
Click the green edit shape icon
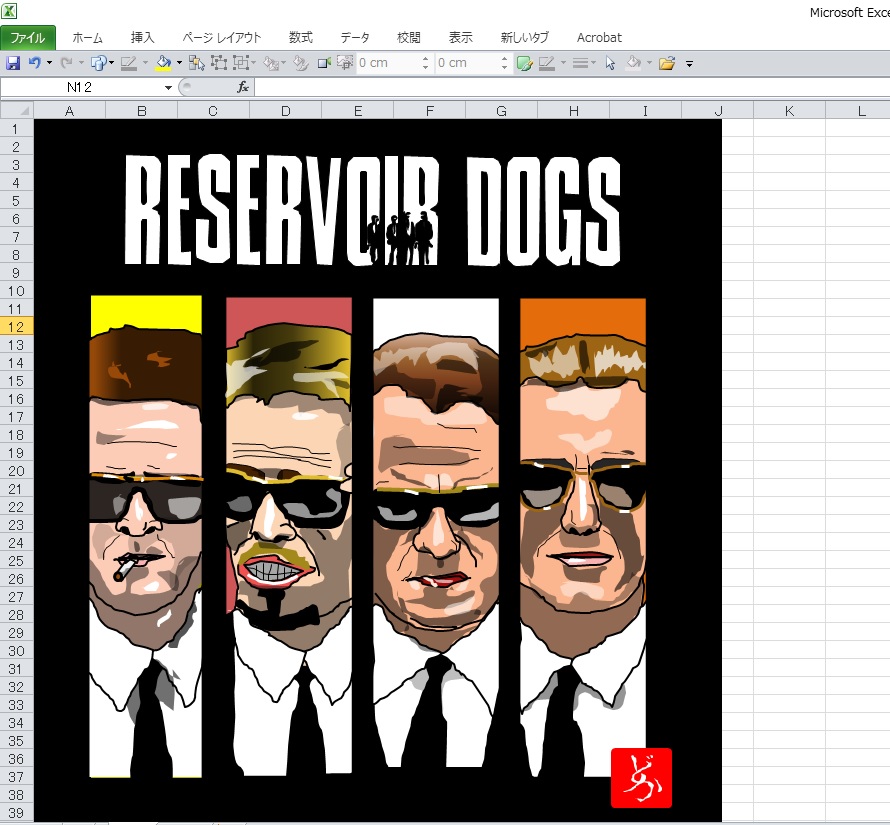click(524, 63)
